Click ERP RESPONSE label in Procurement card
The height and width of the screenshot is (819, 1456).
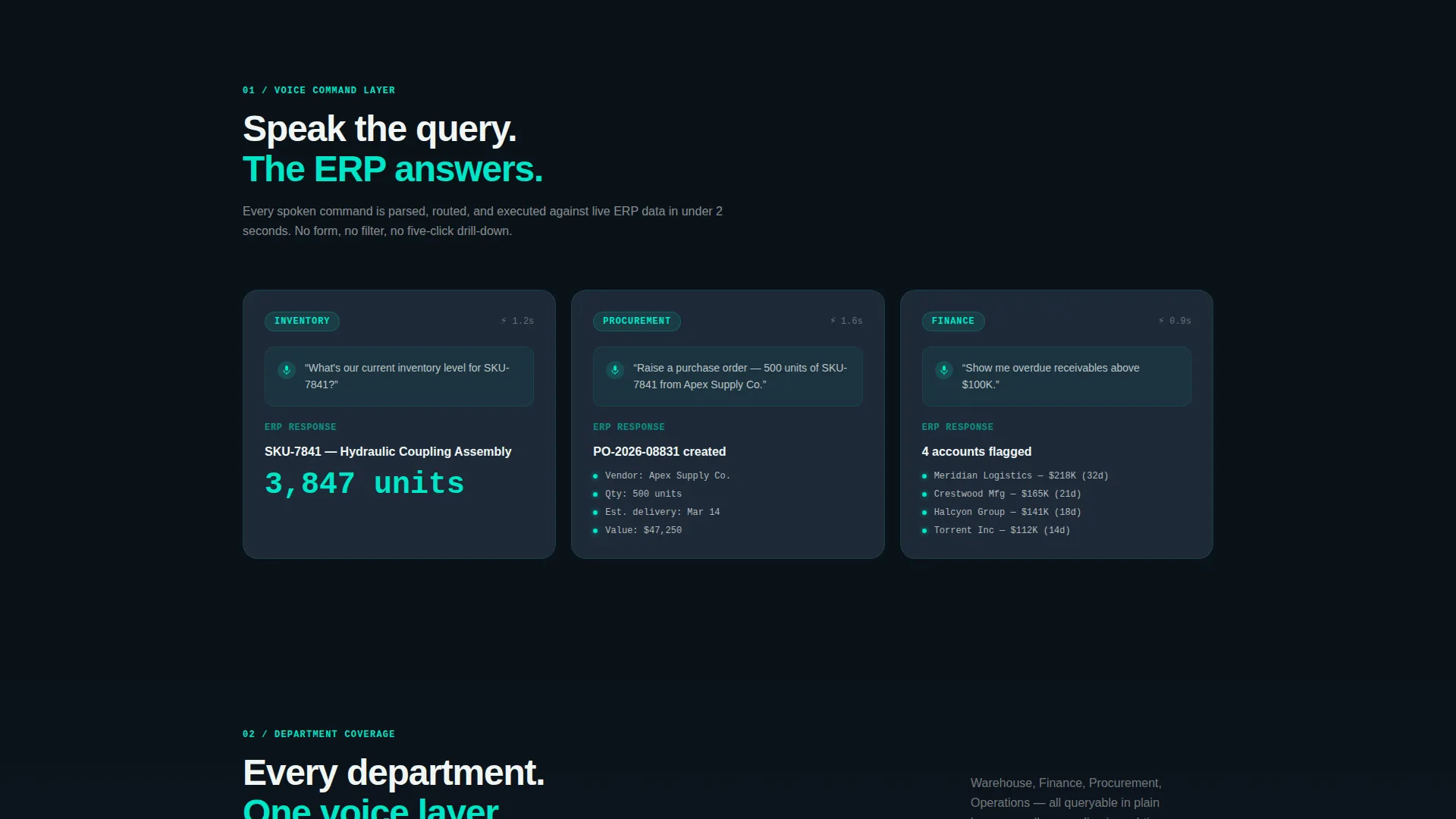tap(629, 428)
